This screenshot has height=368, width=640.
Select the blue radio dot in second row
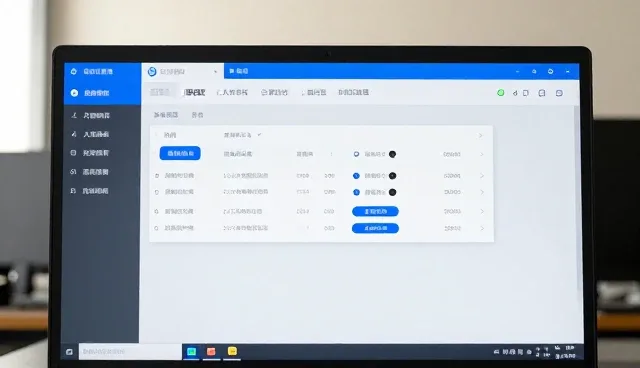(356, 176)
